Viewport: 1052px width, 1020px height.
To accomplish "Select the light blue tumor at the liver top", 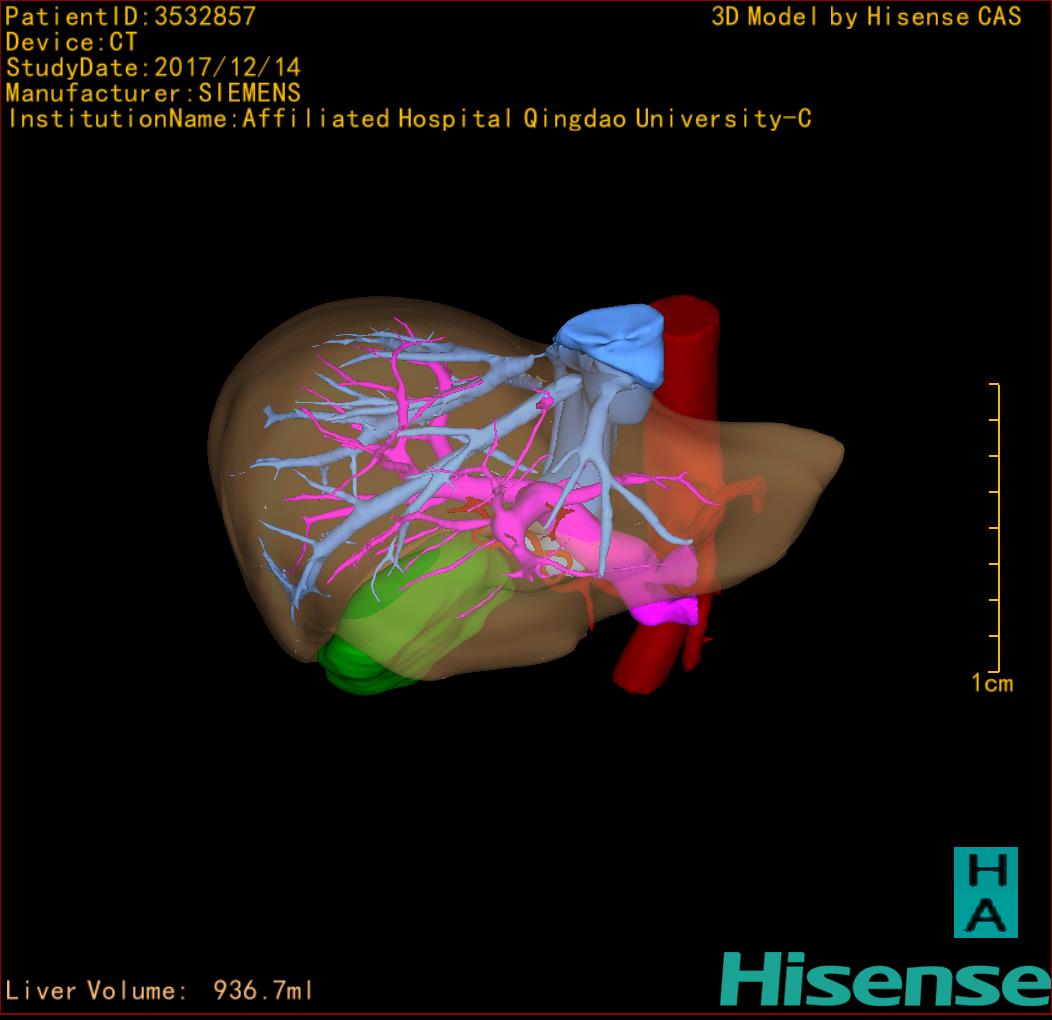I will pos(611,344).
